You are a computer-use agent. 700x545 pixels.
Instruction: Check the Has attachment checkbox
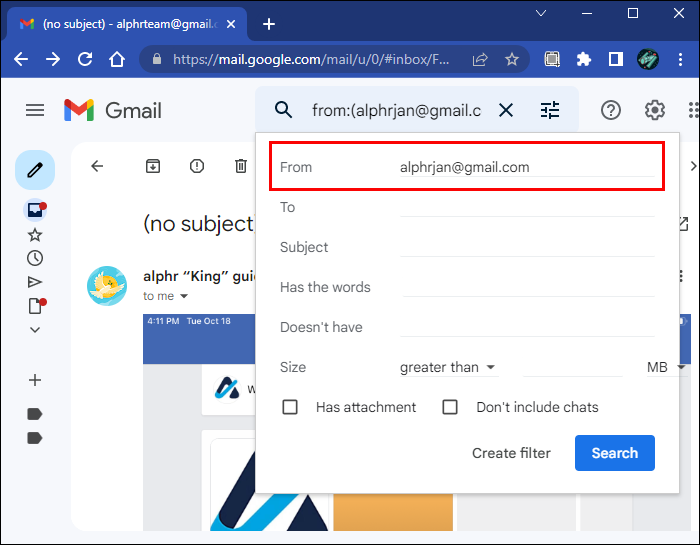[290, 407]
